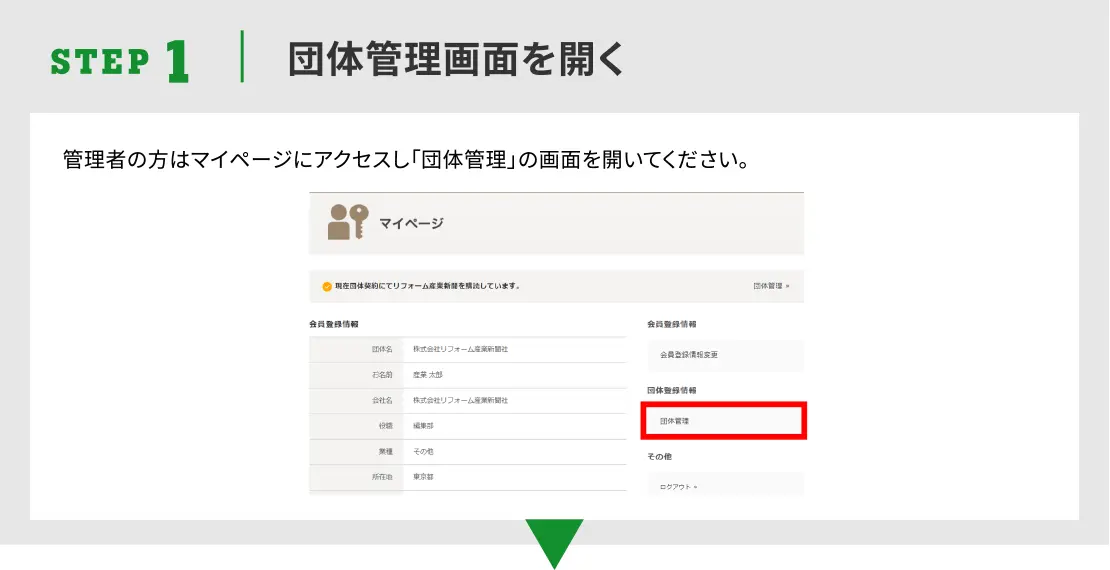Click the 団体登録情報 sidebar heading
Screen dimensions: 1110x570
click(672, 391)
